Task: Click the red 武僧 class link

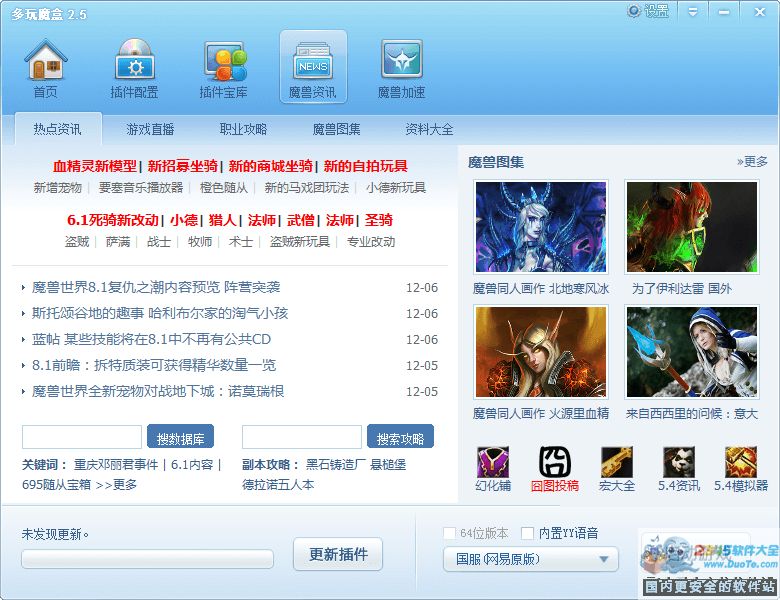Action: point(300,220)
